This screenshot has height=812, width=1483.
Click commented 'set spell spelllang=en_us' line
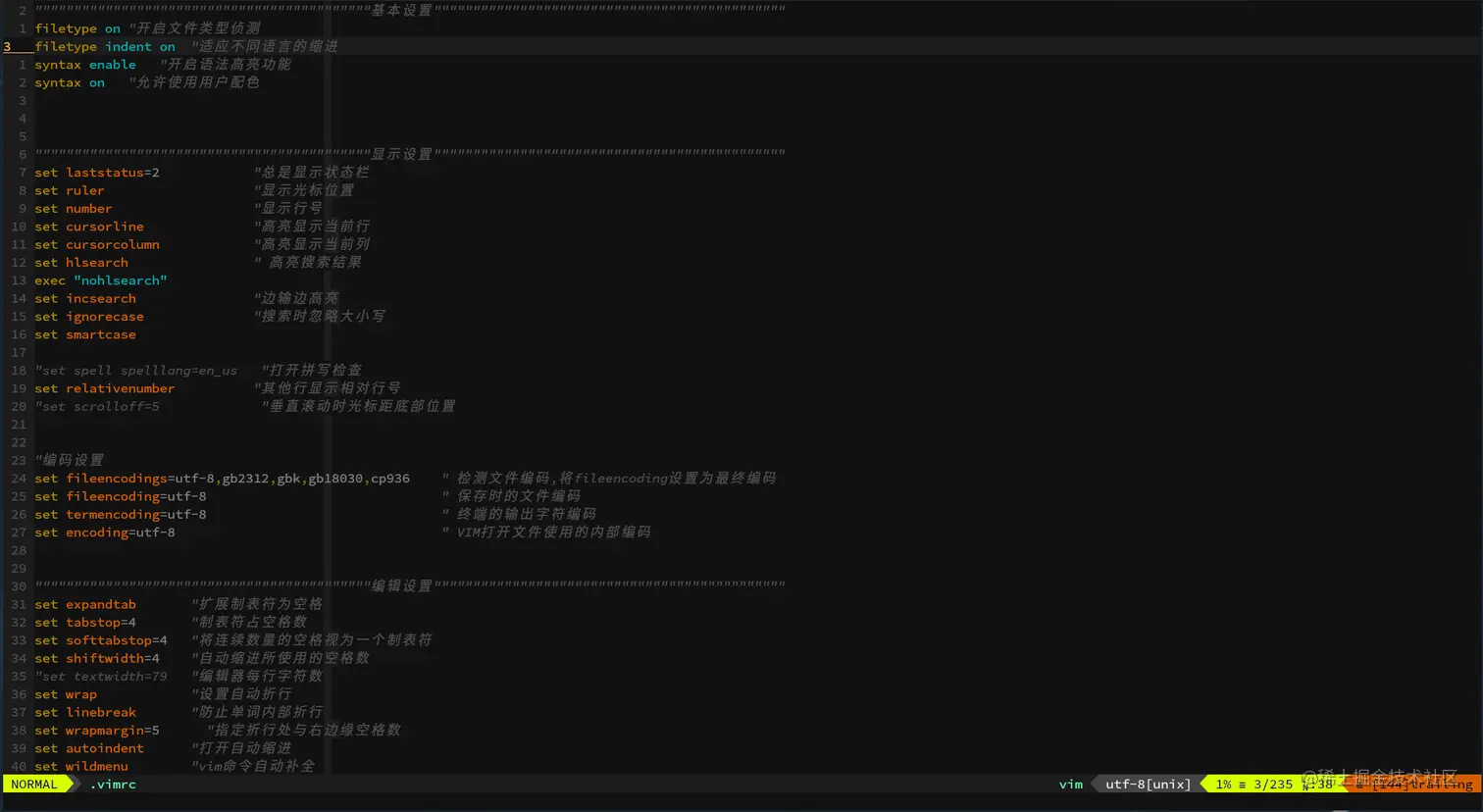tap(136, 370)
